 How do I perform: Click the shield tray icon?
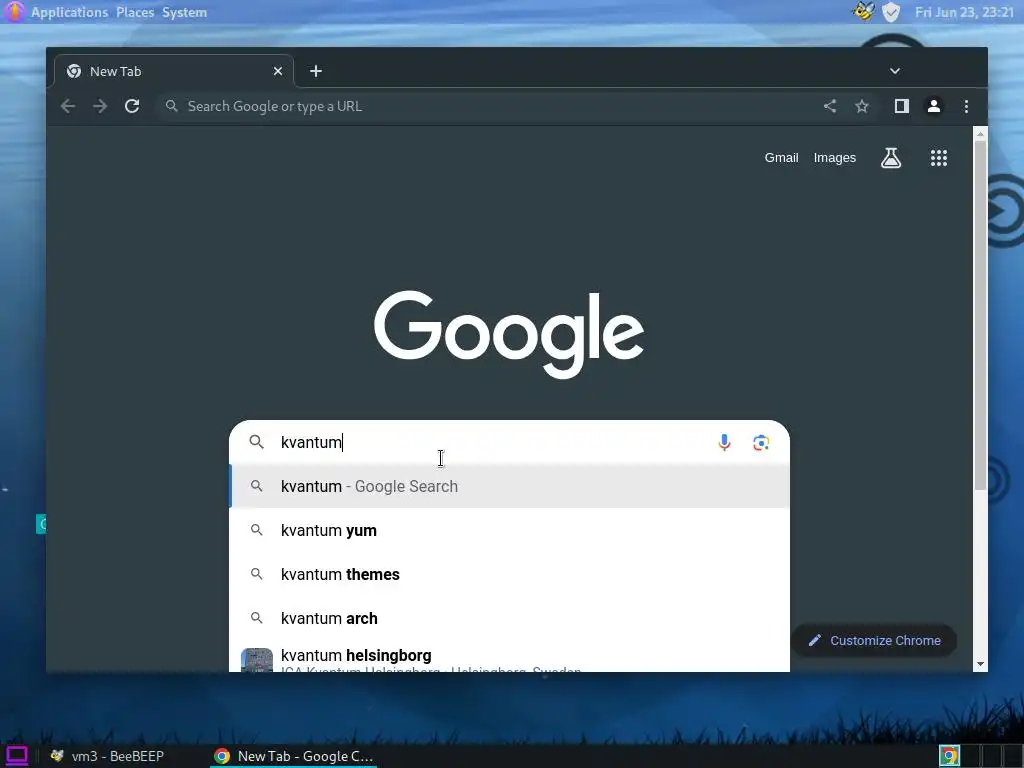point(891,12)
